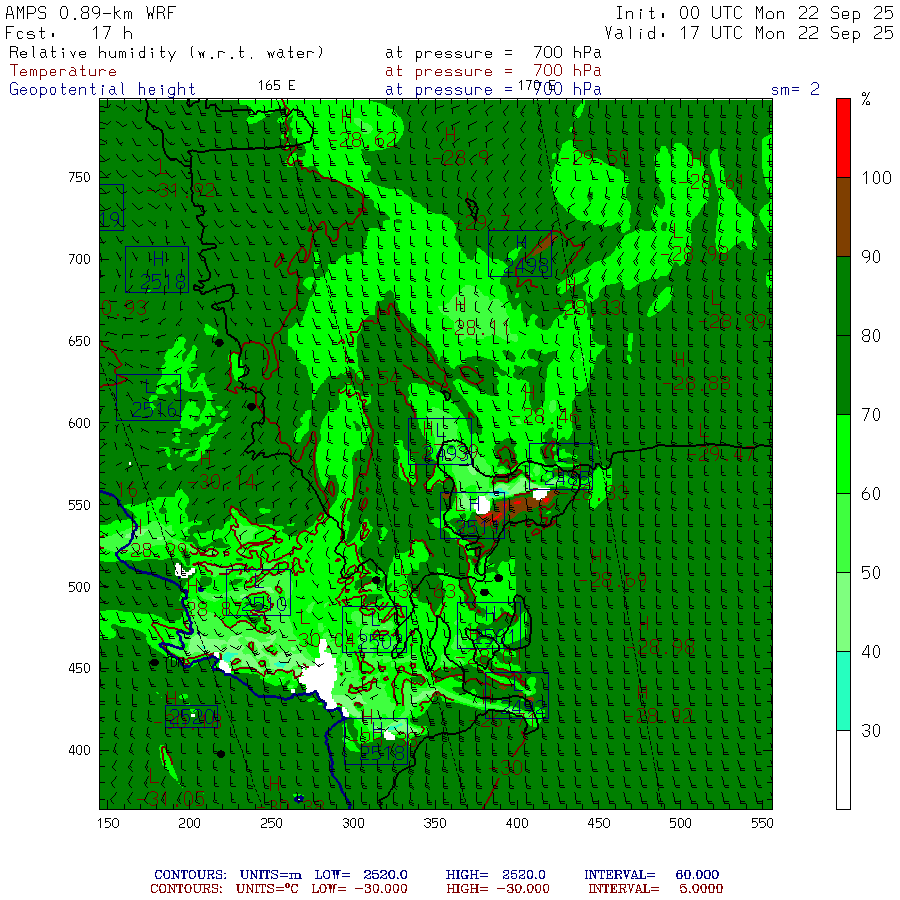Image resolution: width=900 pixels, height=900 pixels.
Task: Click the blue 'Geopotential height' legend label
Action: point(102,90)
